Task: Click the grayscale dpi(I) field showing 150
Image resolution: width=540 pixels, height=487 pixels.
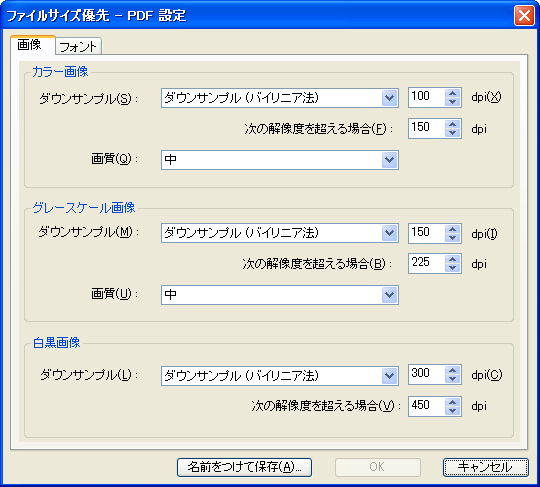Action: click(x=427, y=233)
